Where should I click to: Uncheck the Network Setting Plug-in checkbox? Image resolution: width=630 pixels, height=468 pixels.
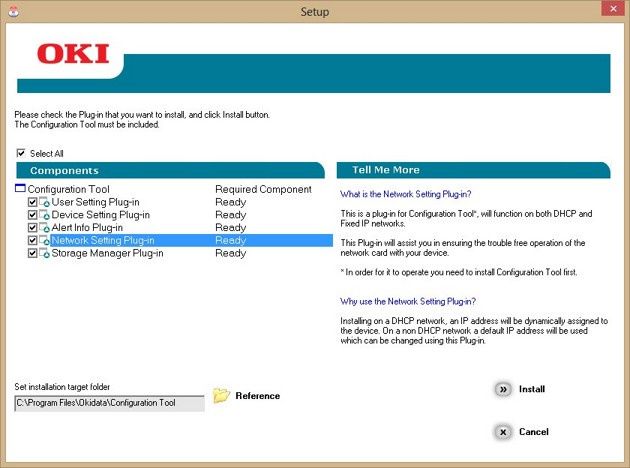33,241
